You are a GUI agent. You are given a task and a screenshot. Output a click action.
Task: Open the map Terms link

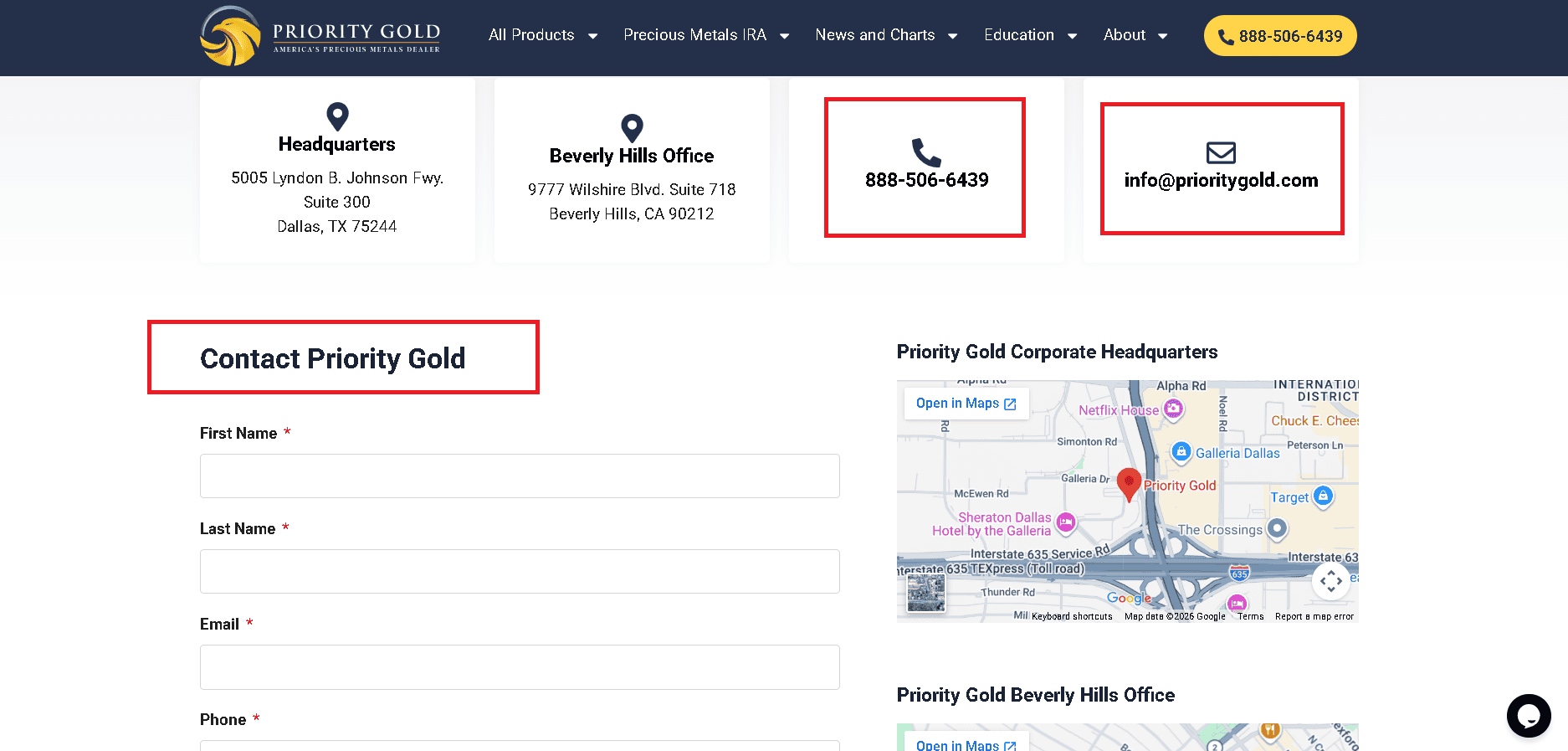tap(1250, 616)
